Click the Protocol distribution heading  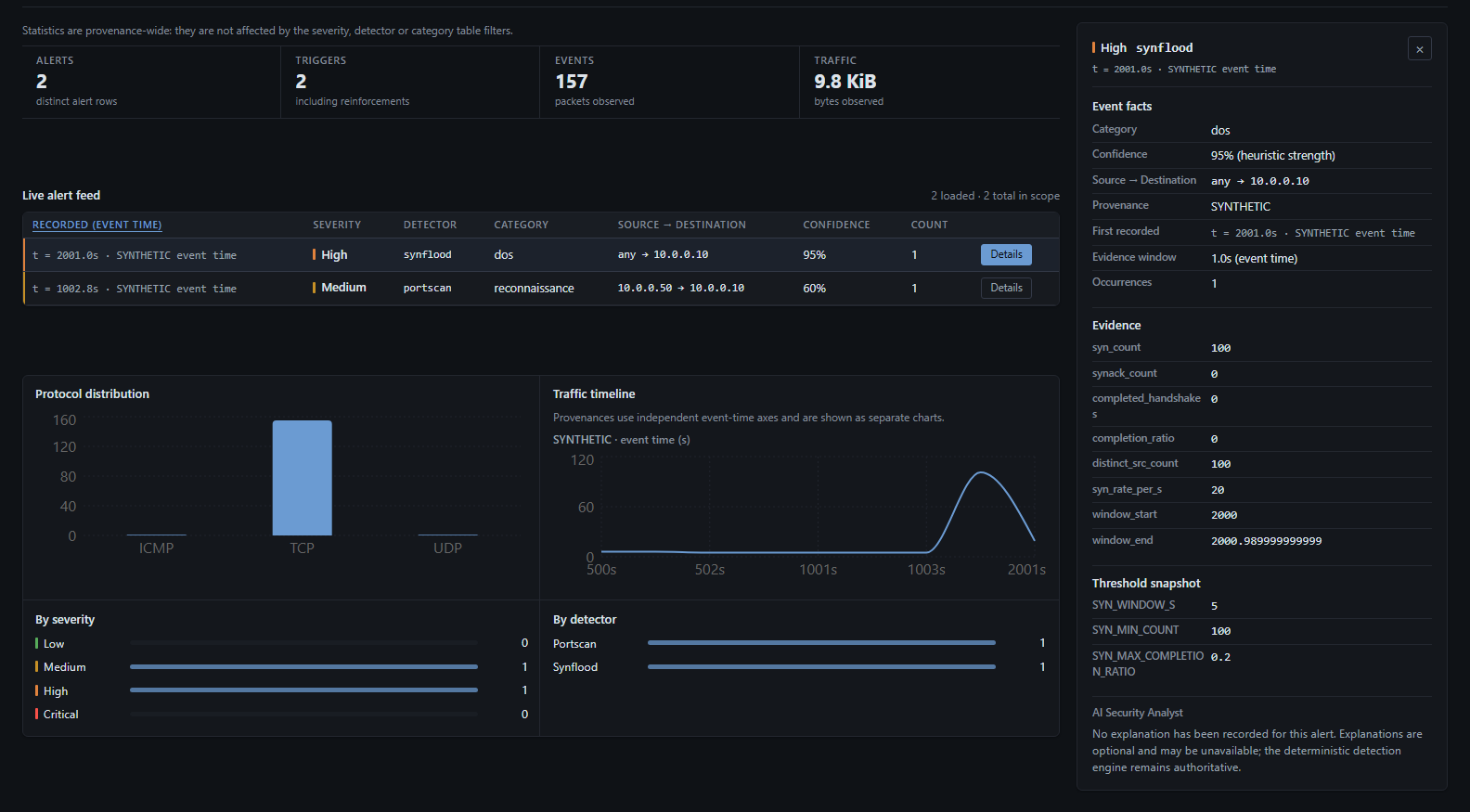coord(92,393)
